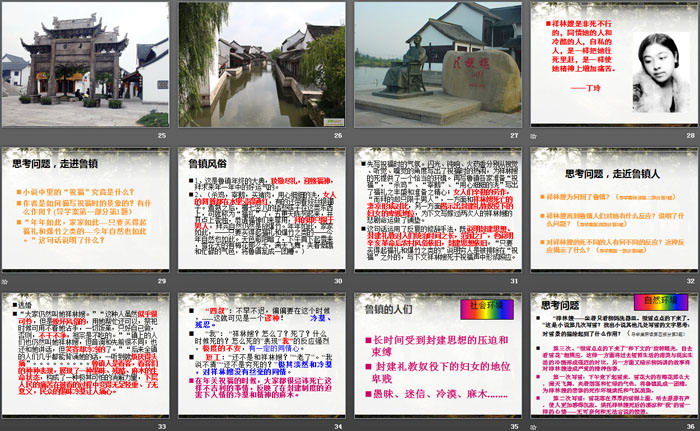Select slide 28 with the red Ding Ling quote
The image size is (700, 431).
point(613,62)
